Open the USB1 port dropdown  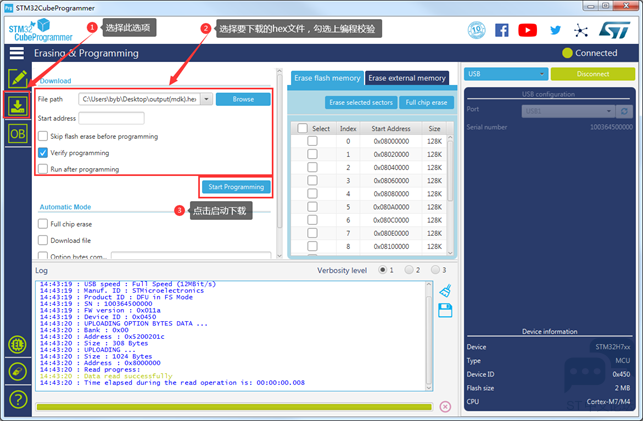568,111
